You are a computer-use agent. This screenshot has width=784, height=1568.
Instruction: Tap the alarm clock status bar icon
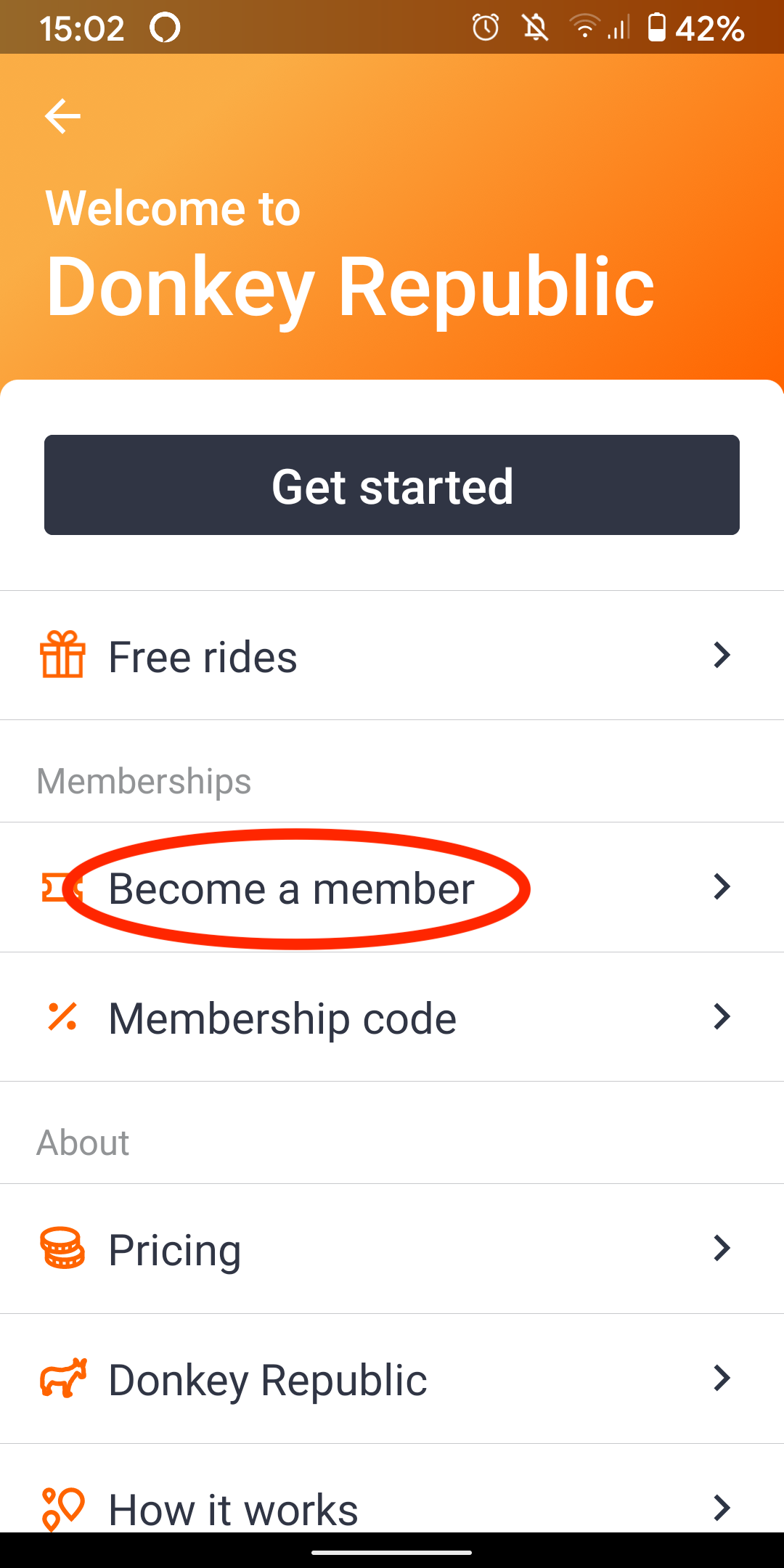[486, 28]
